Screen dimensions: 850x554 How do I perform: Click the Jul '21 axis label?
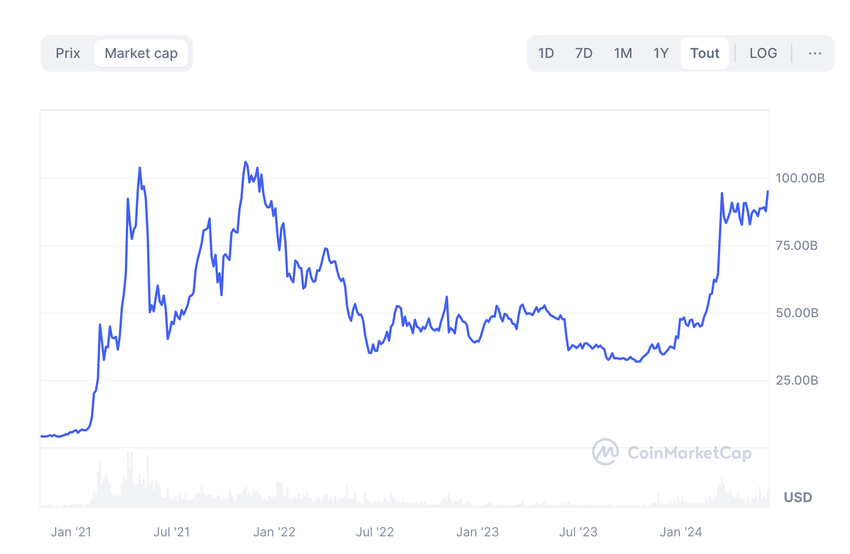(x=172, y=532)
